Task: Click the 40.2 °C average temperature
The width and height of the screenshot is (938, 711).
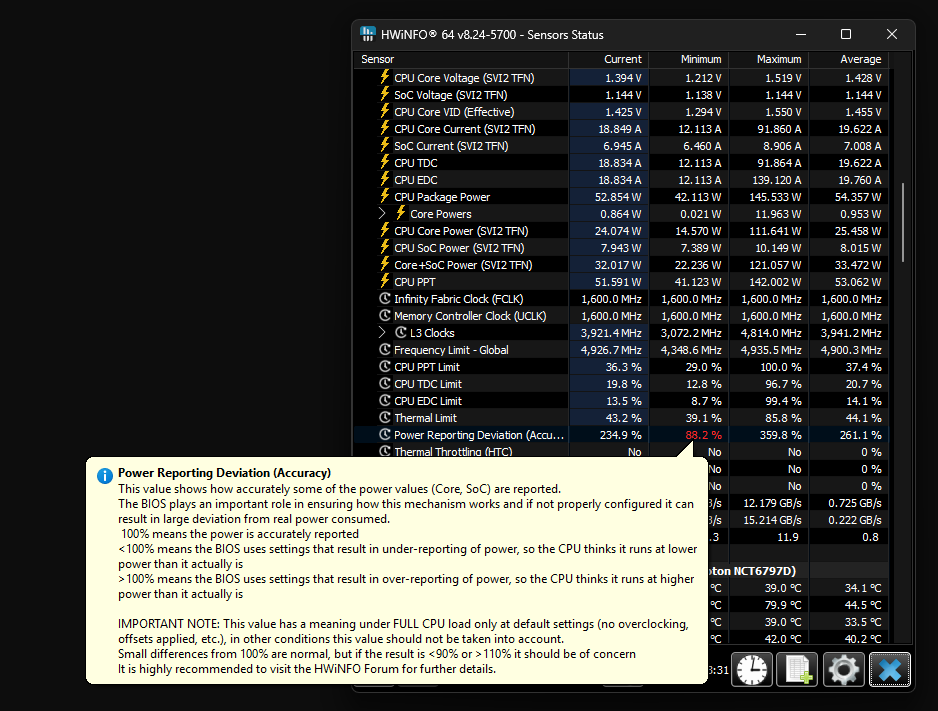Action: 863,639
